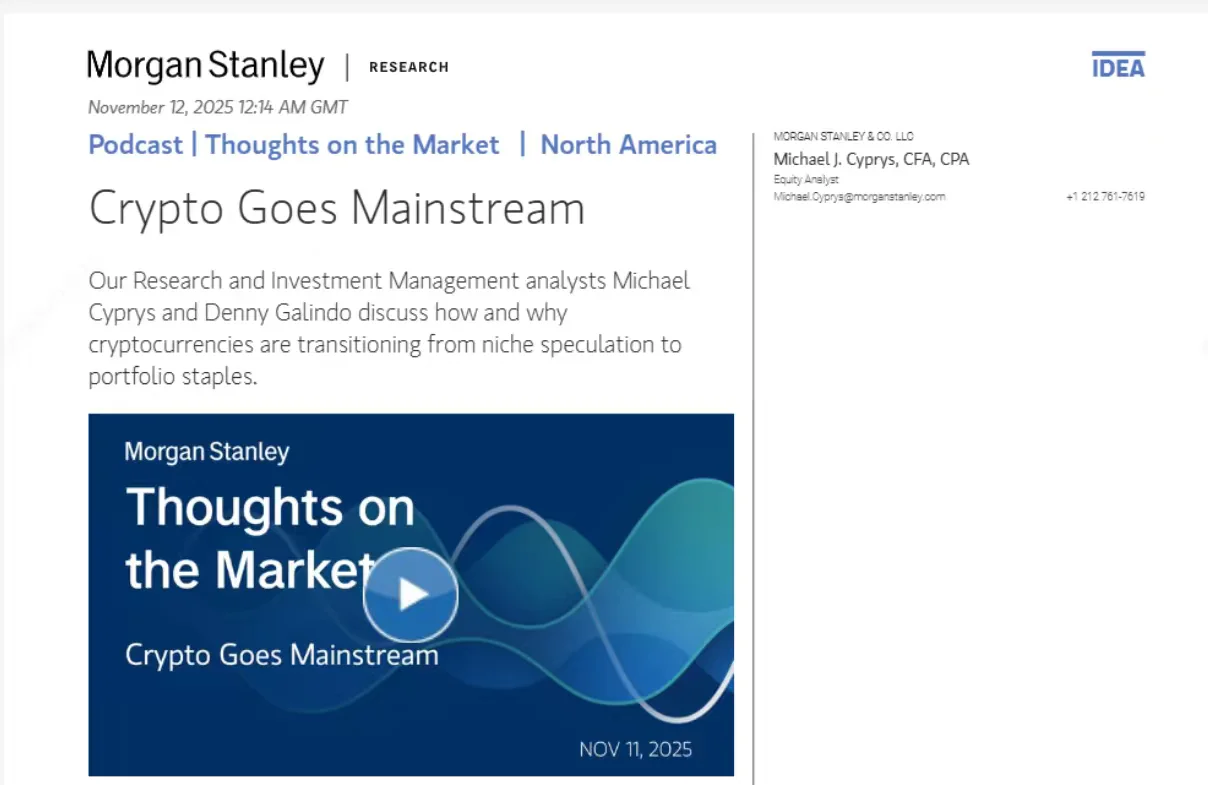Click the NOV 11, 2025 date on video
Screen dimensions: 1208x785
point(635,749)
